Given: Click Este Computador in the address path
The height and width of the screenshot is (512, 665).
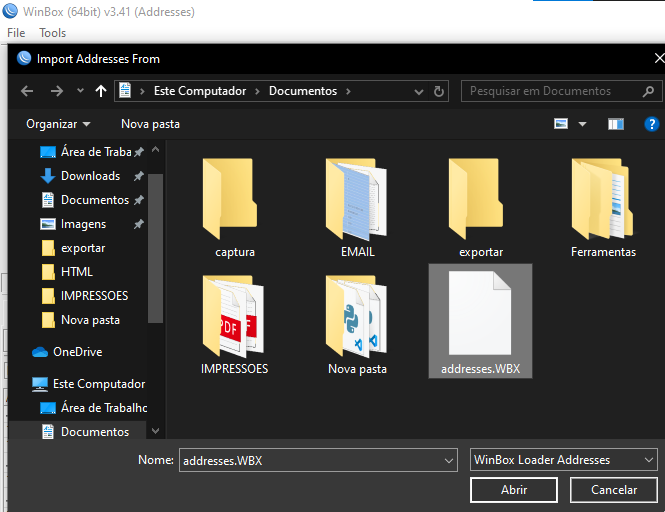Looking at the screenshot, I should (x=200, y=91).
